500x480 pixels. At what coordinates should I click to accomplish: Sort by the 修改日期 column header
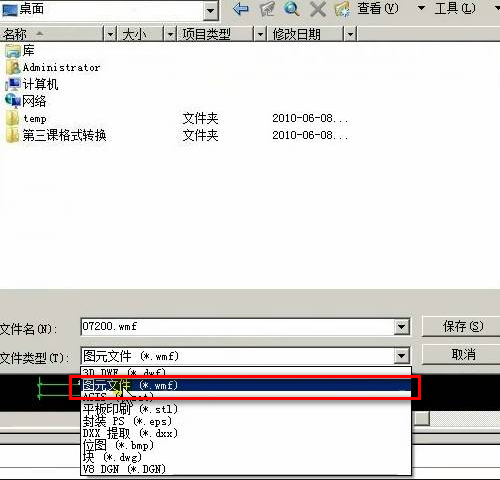(305, 34)
